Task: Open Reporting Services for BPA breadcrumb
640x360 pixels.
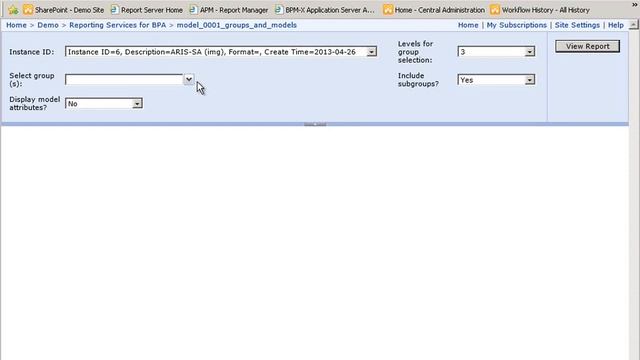Action: click(118, 25)
